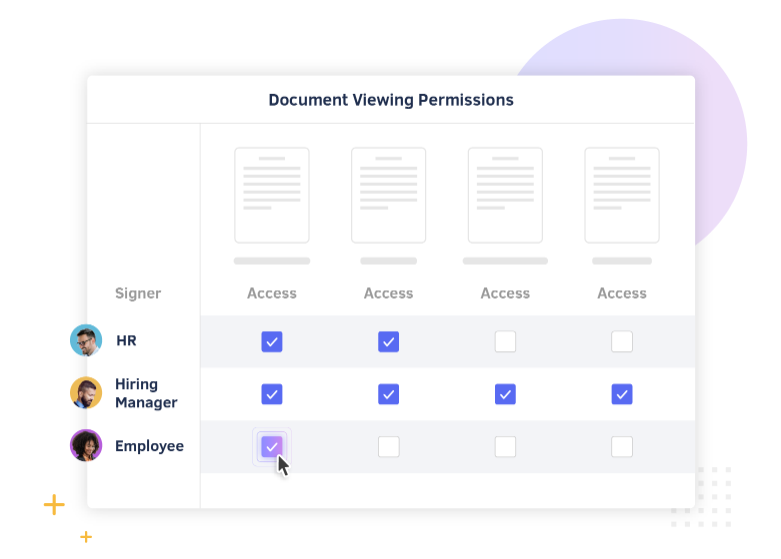Select the Hiring Manager row label
This screenshot has width=781, height=559.
pos(146,393)
